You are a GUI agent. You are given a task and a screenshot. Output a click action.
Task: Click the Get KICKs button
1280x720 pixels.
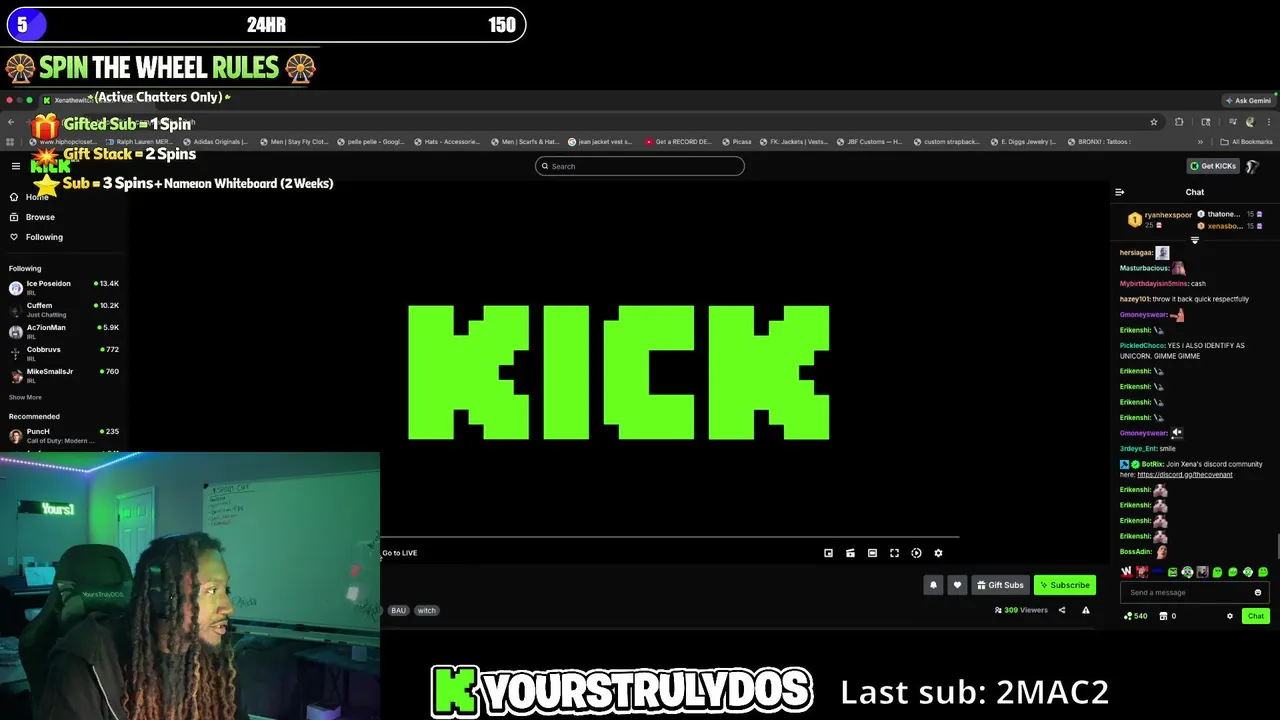click(1213, 166)
